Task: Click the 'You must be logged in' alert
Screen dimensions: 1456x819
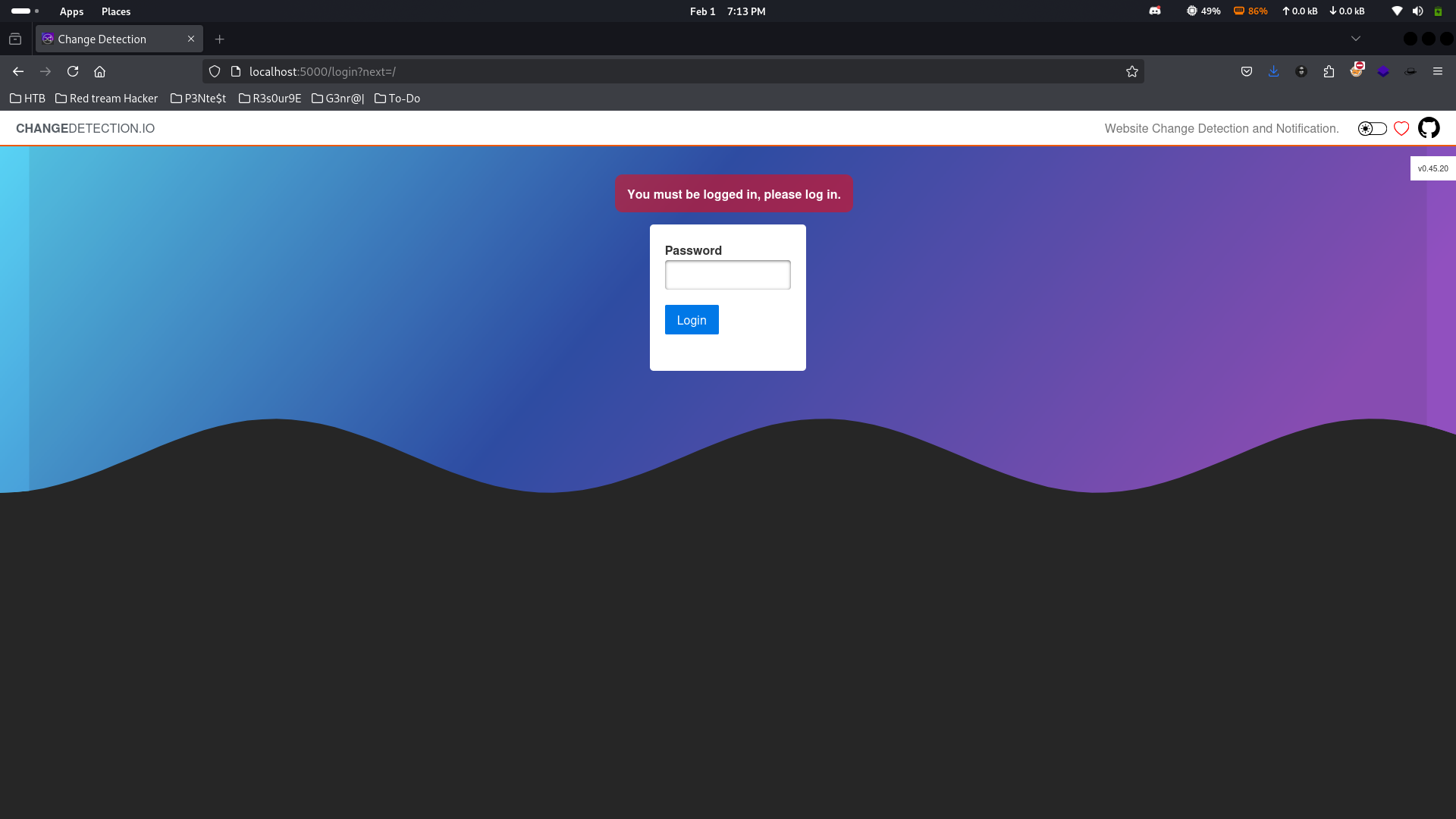Action: pyautogui.click(x=734, y=194)
